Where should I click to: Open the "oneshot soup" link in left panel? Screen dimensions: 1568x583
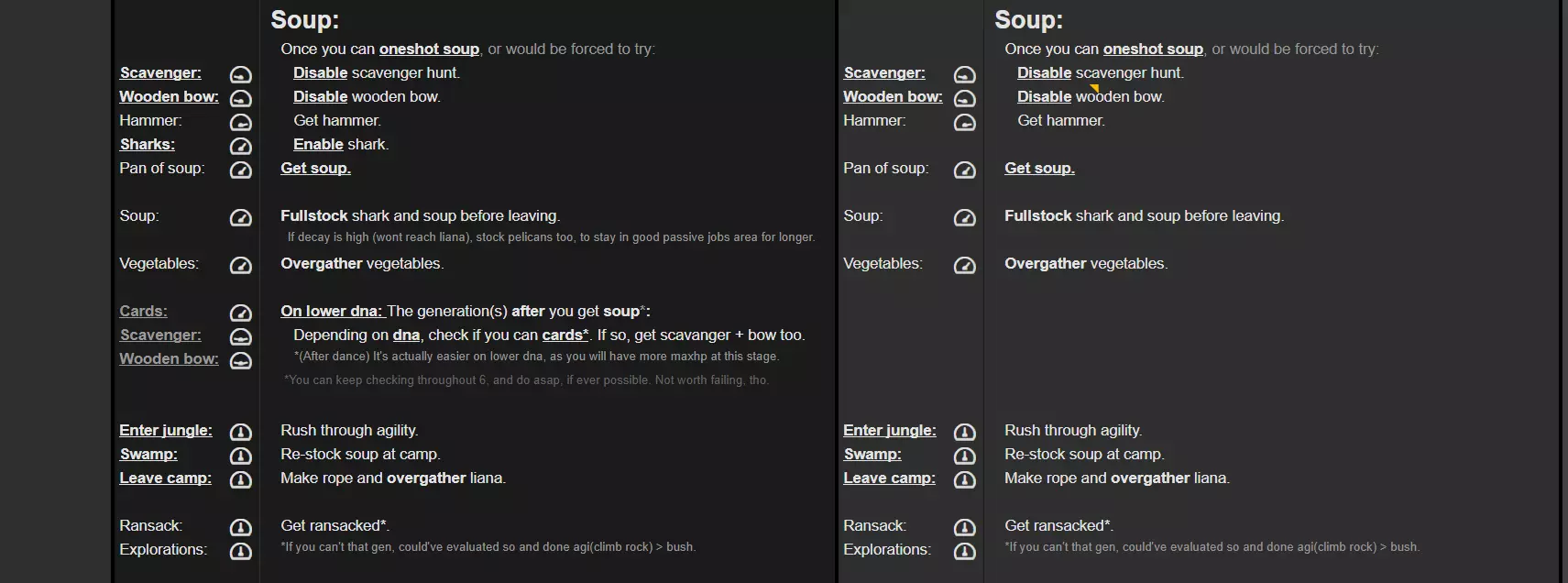[x=429, y=49]
